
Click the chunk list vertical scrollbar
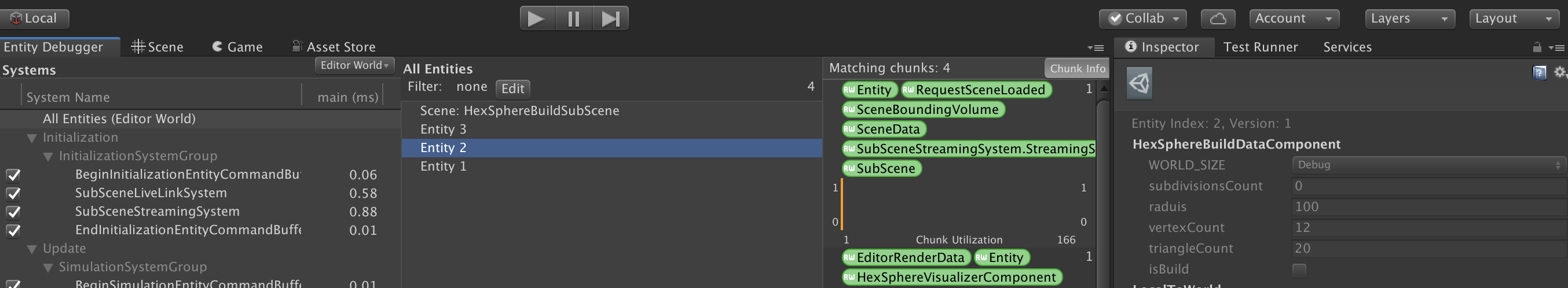pyautogui.click(x=1102, y=182)
